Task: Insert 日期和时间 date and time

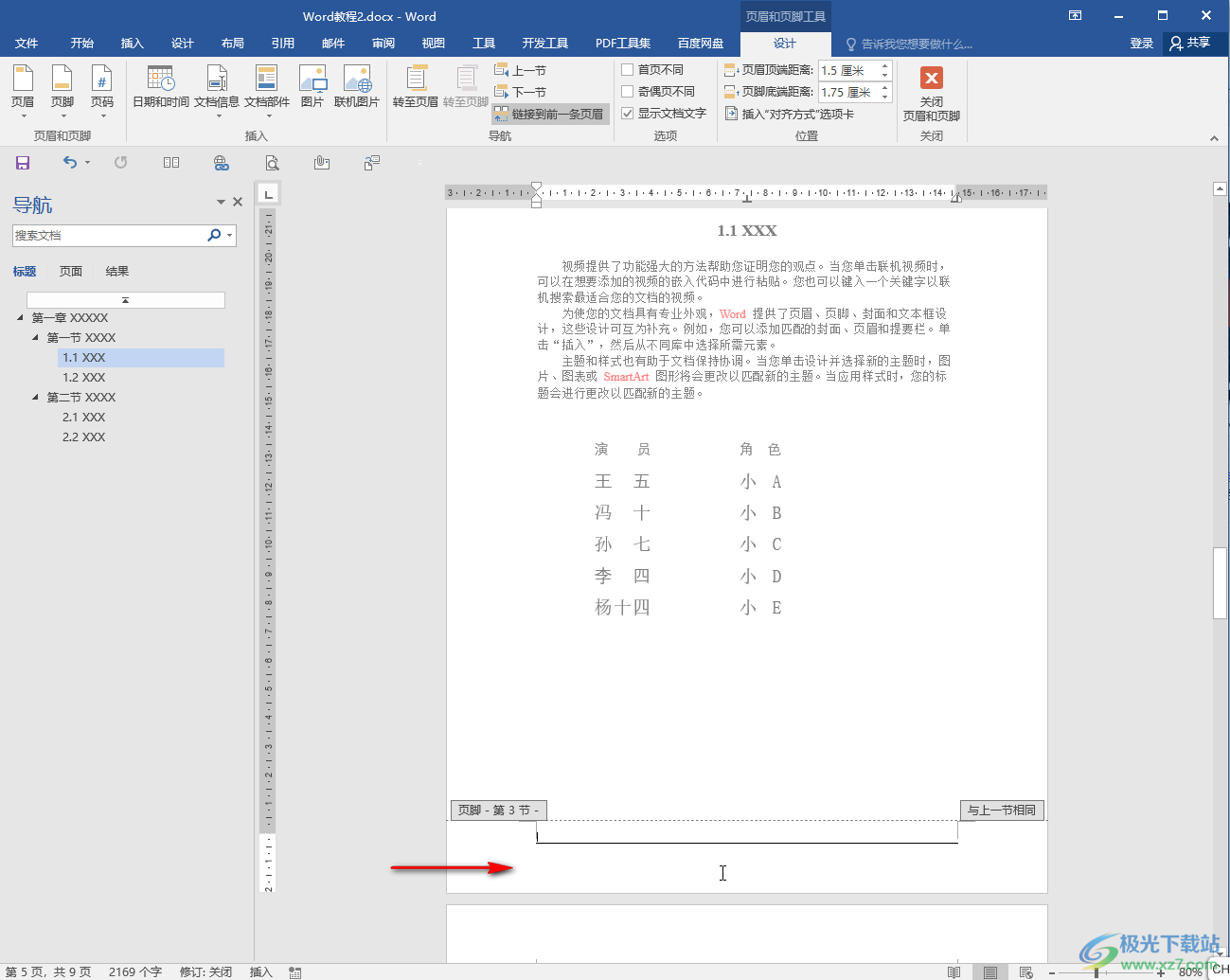Action: 161,87
